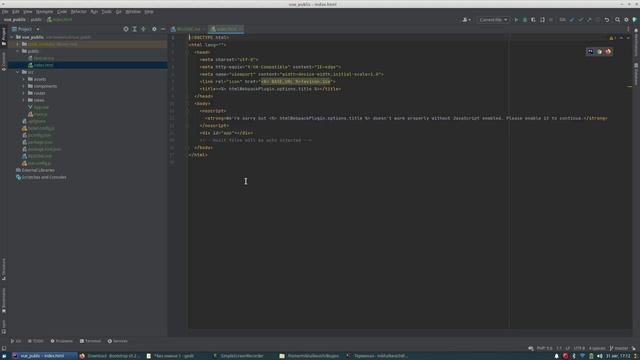Open Terminal tool window button
The height and width of the screenshot is (360, 640).
tap(90, 341)
